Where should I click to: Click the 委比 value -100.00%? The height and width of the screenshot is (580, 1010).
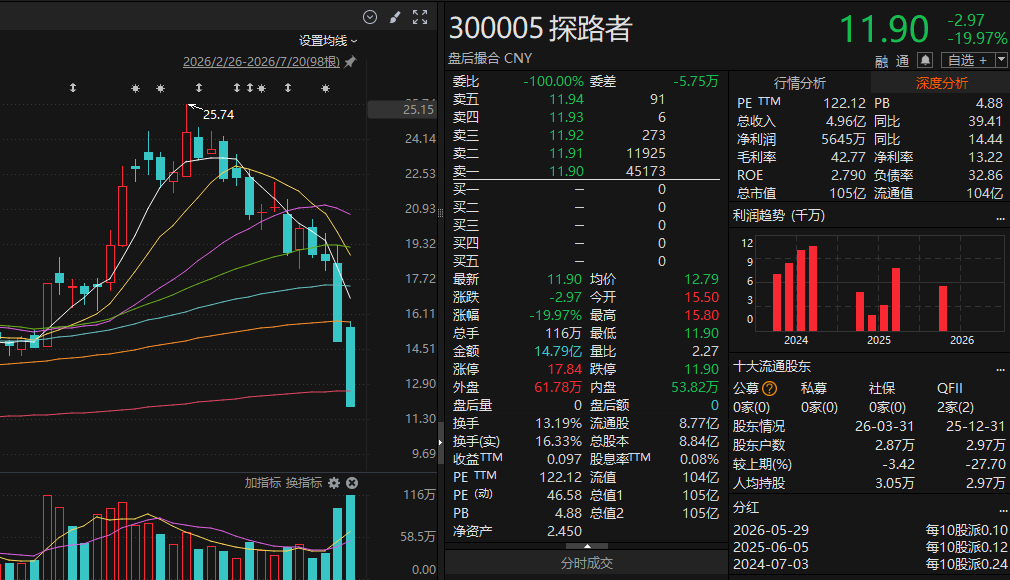(x=553, y=81)
